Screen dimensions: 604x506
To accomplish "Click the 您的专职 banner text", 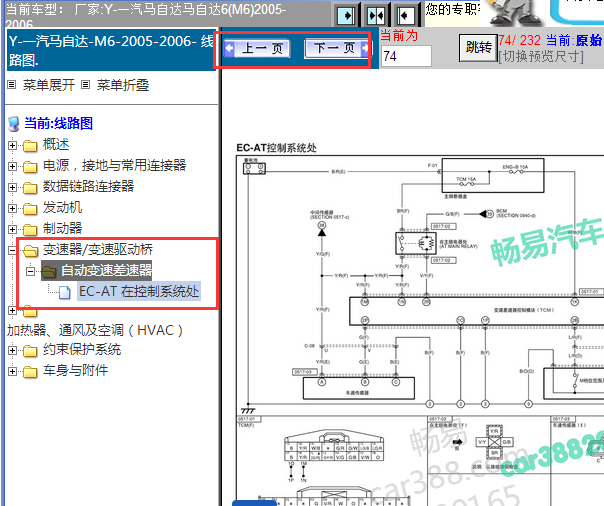I will pos(453,9).
